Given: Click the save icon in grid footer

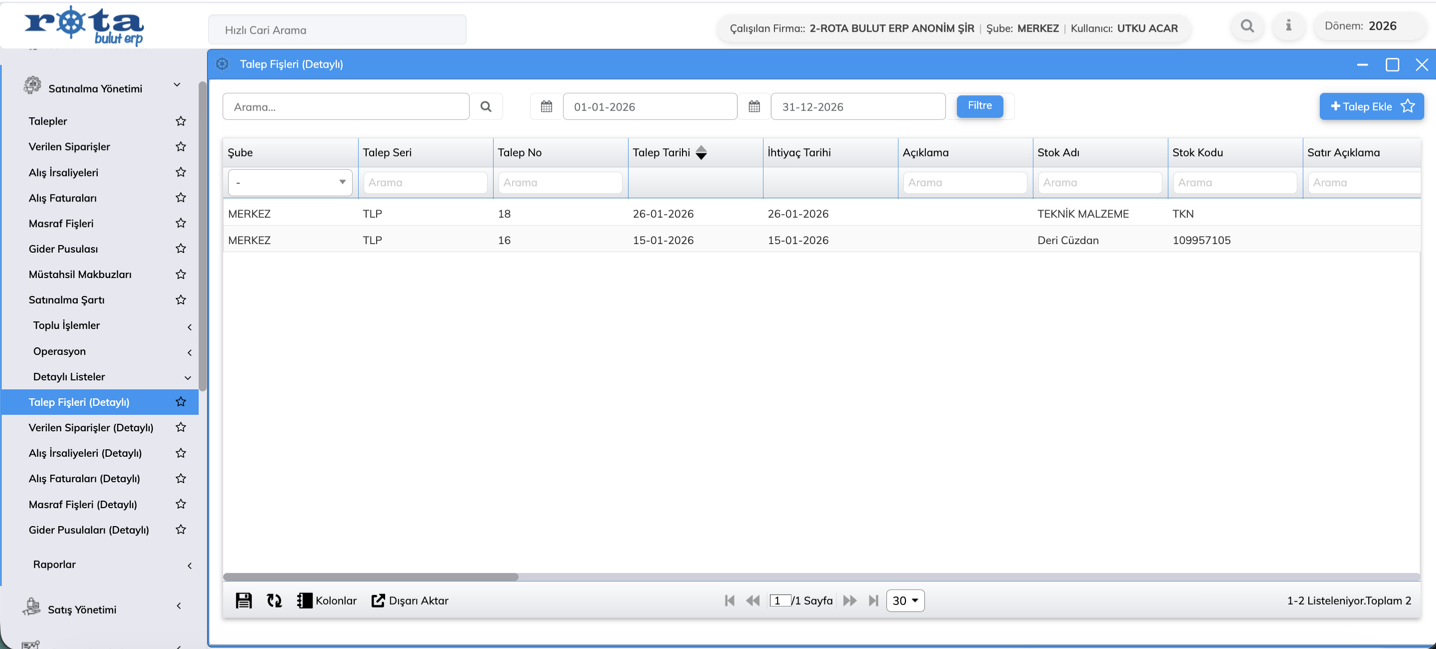Looking at the screenshot, I should coord(243,601).
